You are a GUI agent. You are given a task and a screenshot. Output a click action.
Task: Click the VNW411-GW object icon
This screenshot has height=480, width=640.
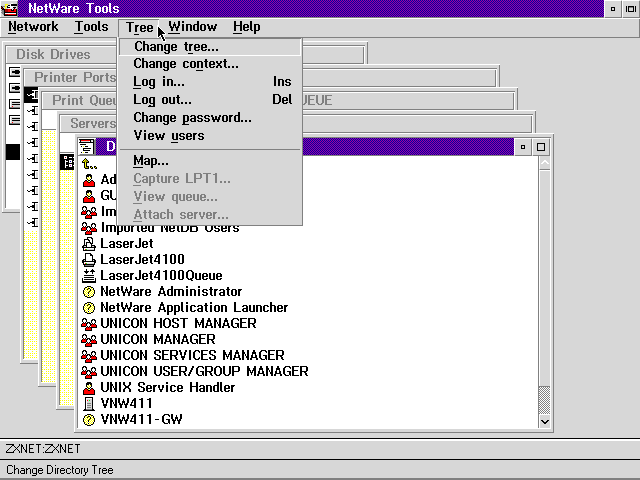click(x=88, y=419)
